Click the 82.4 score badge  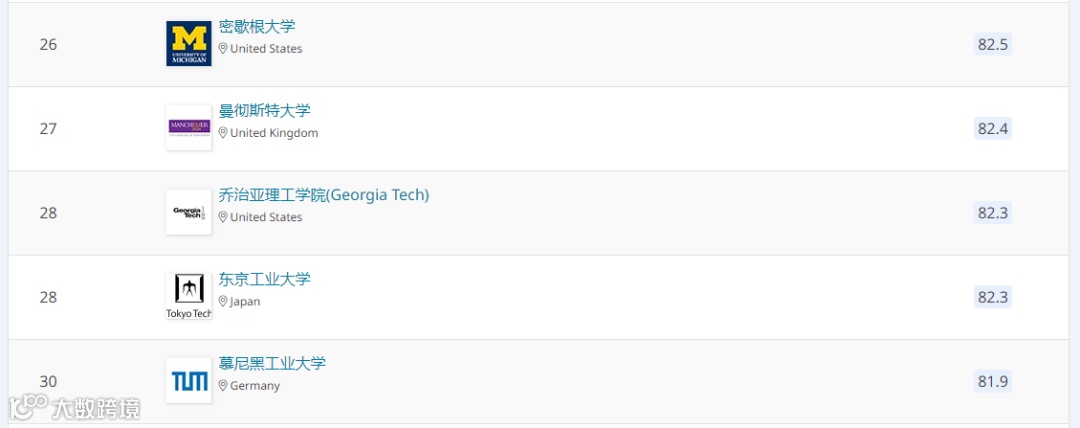(992, 128)
